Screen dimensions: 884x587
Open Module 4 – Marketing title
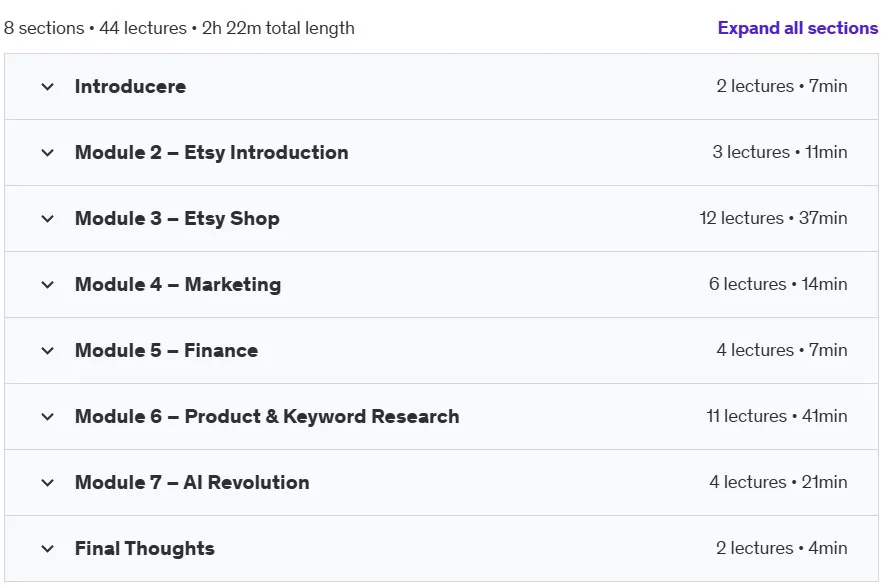[178, 284]
